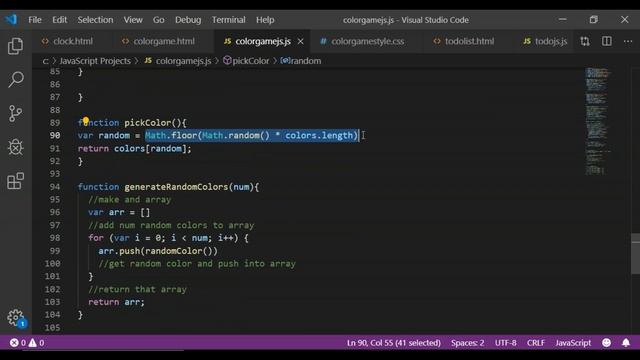The image size is (640, 360).
Task: Click line number 99 in the gutter
Action: click(55, 251)
